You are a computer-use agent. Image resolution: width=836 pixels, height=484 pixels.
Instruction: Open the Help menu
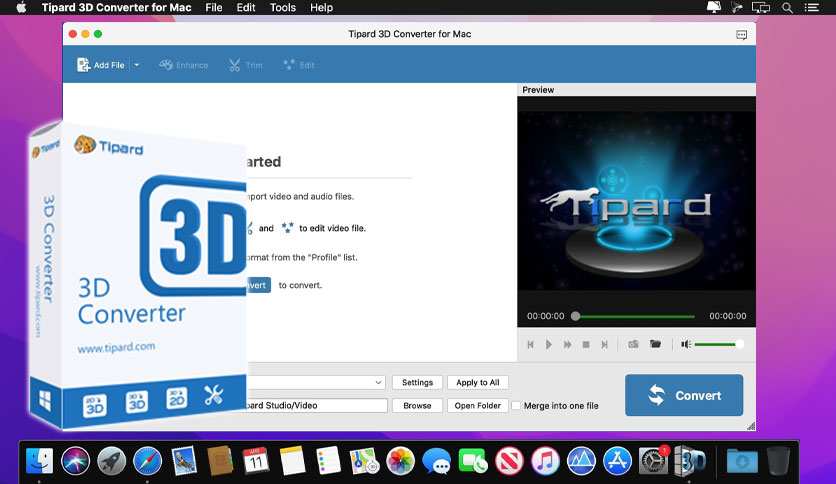[x=321, y=7]
